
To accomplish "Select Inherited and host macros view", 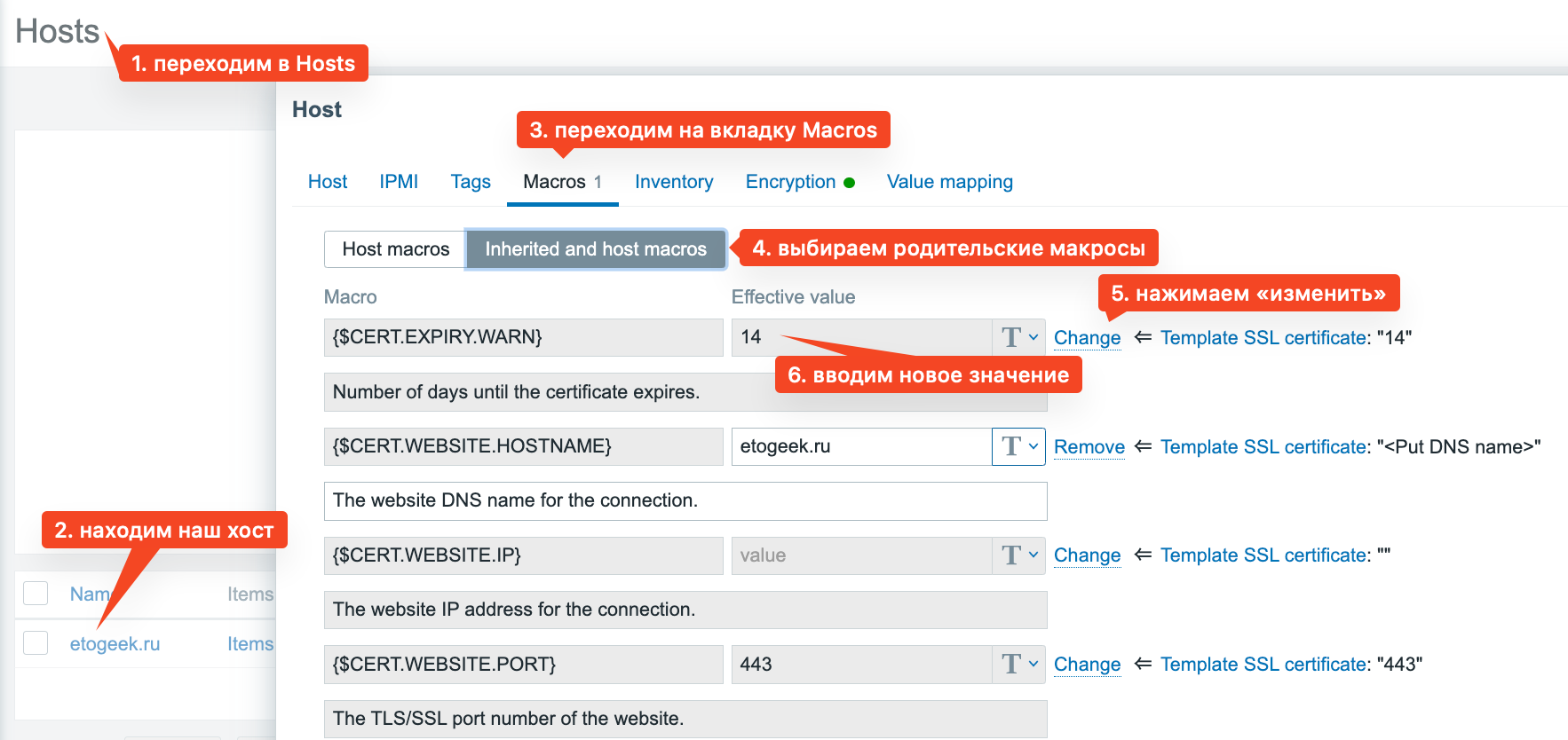I will (x=595, y=249).
